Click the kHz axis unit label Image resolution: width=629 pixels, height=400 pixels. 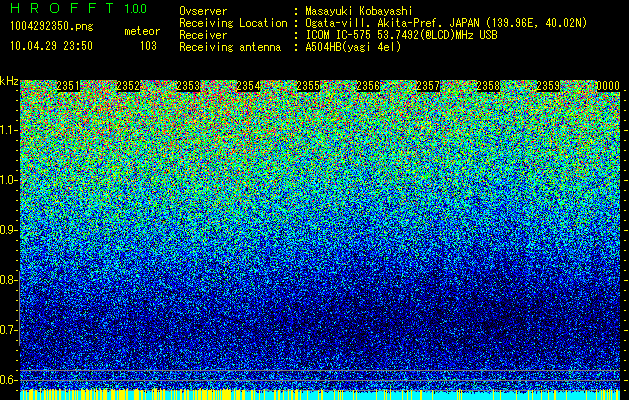click(9, 81)
